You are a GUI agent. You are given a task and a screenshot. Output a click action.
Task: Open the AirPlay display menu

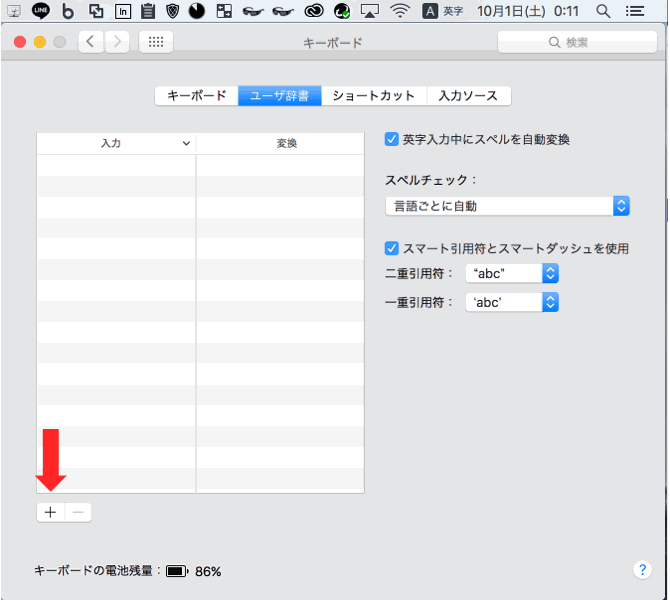370,11
